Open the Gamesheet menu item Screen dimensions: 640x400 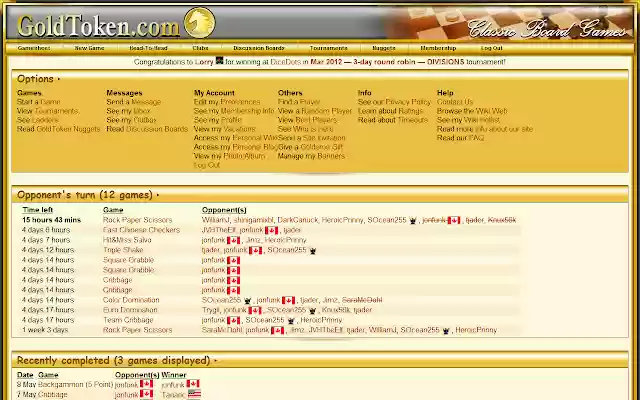(x=34, y=48)
